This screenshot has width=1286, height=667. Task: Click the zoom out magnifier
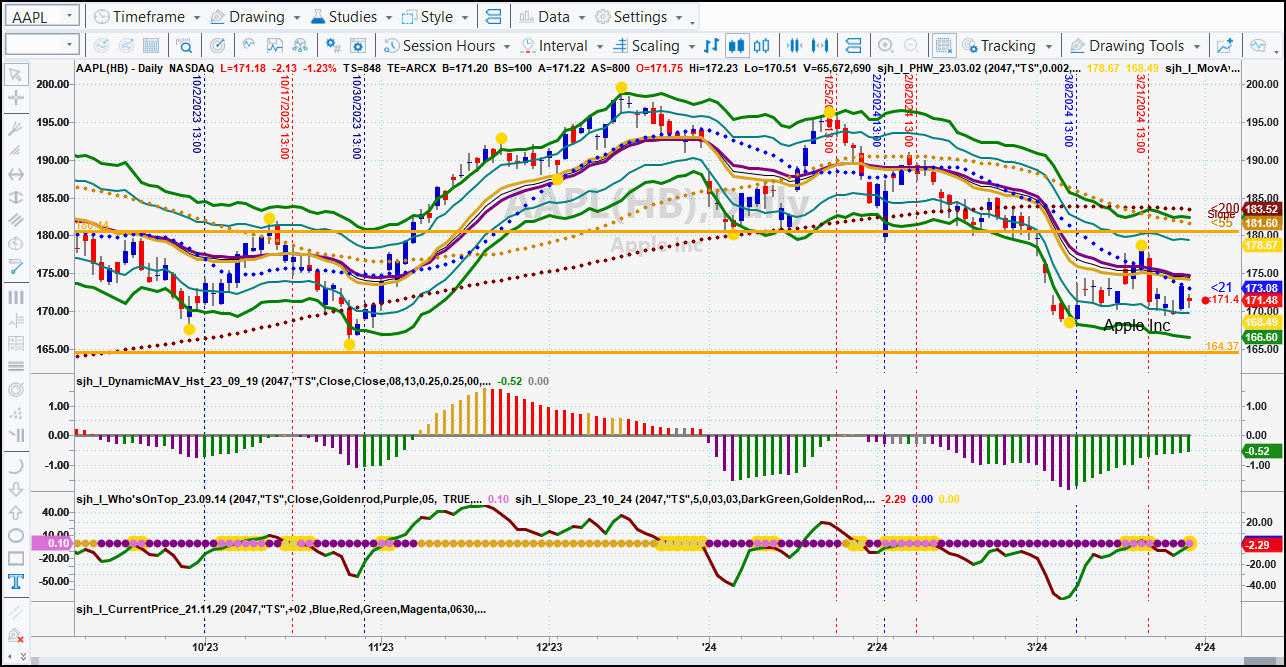(x=911, y=46)
